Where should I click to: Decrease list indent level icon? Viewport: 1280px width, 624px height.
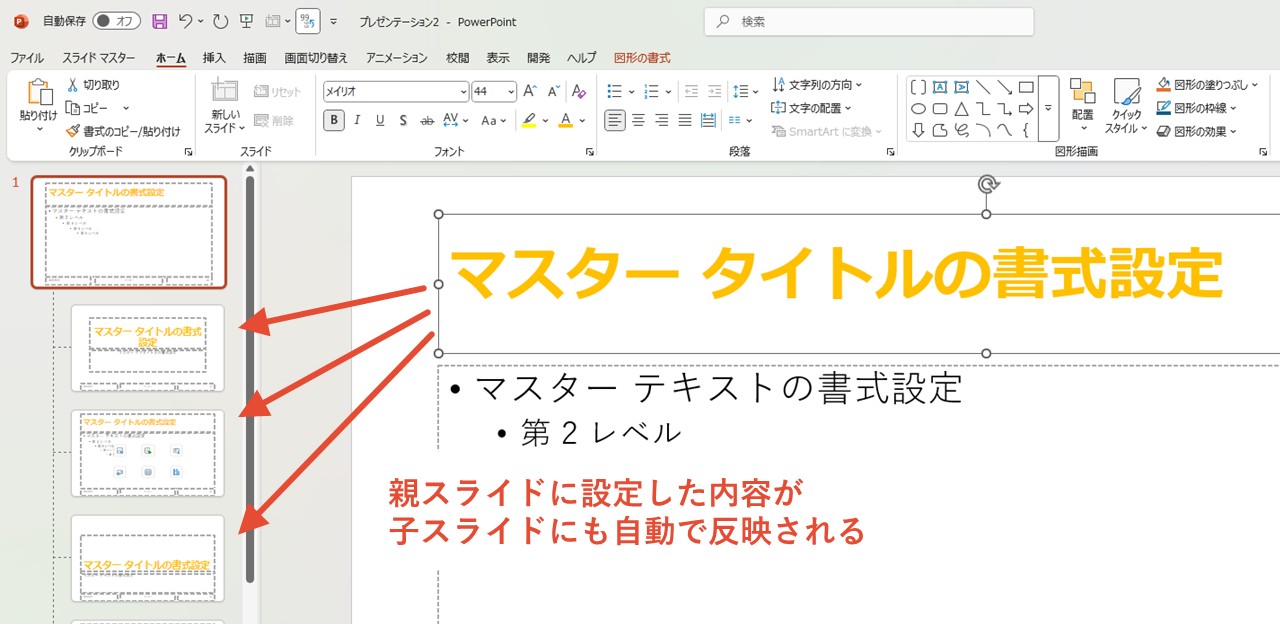691,91
